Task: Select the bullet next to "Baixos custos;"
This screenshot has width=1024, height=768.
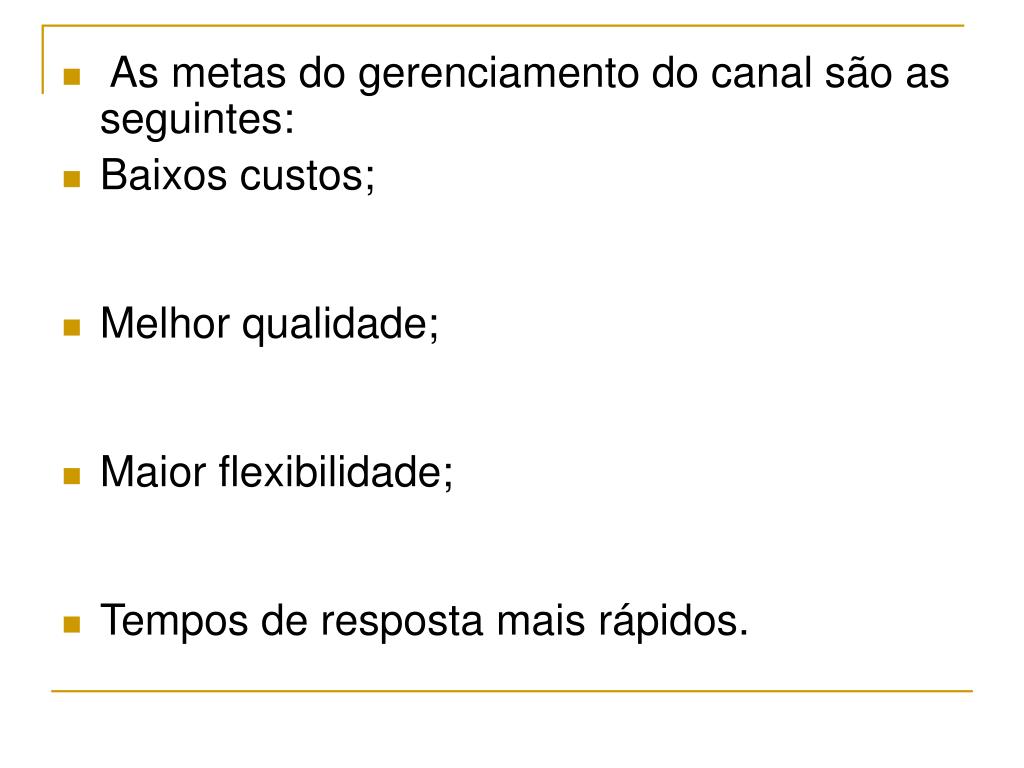Action: point(72,179)
